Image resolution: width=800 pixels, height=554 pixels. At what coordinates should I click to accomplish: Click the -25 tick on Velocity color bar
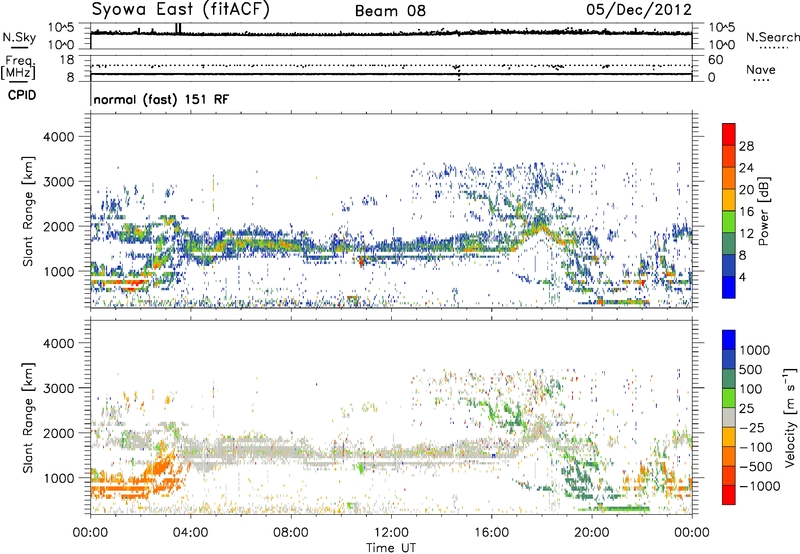pyautogui.click(x=752, y=427)
